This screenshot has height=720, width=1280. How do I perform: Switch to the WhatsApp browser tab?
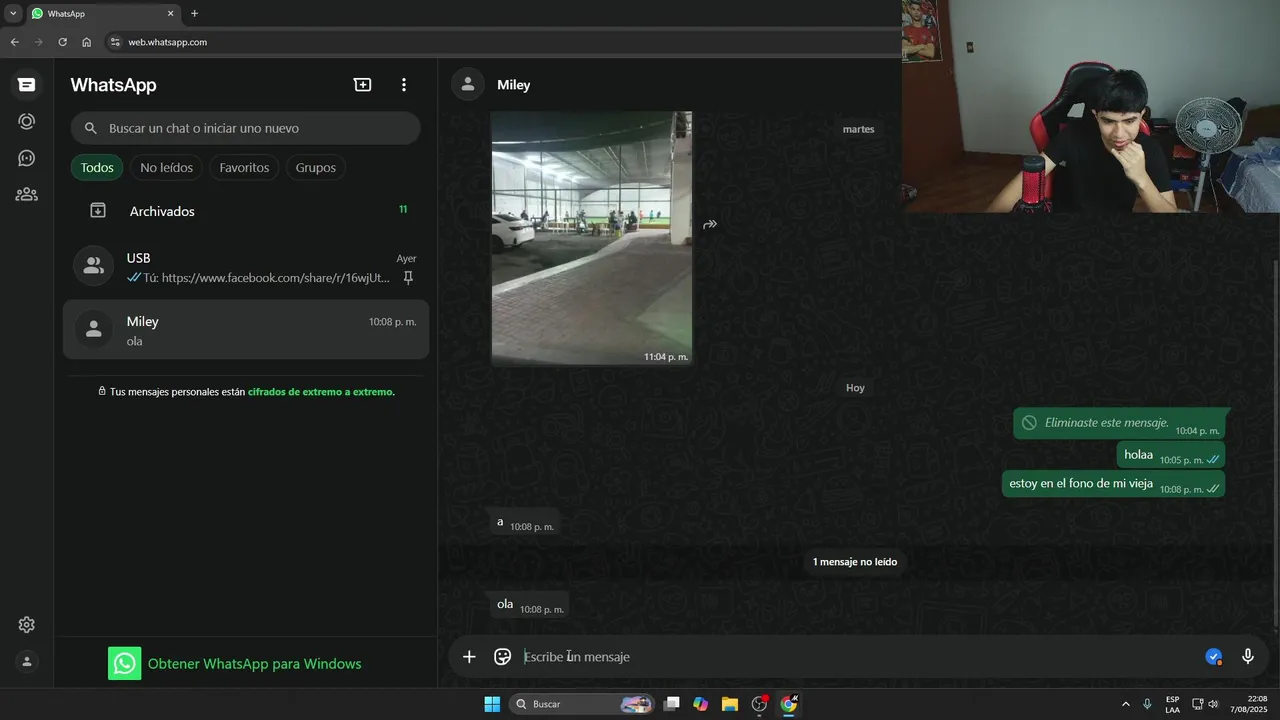[x=102, y=14]
